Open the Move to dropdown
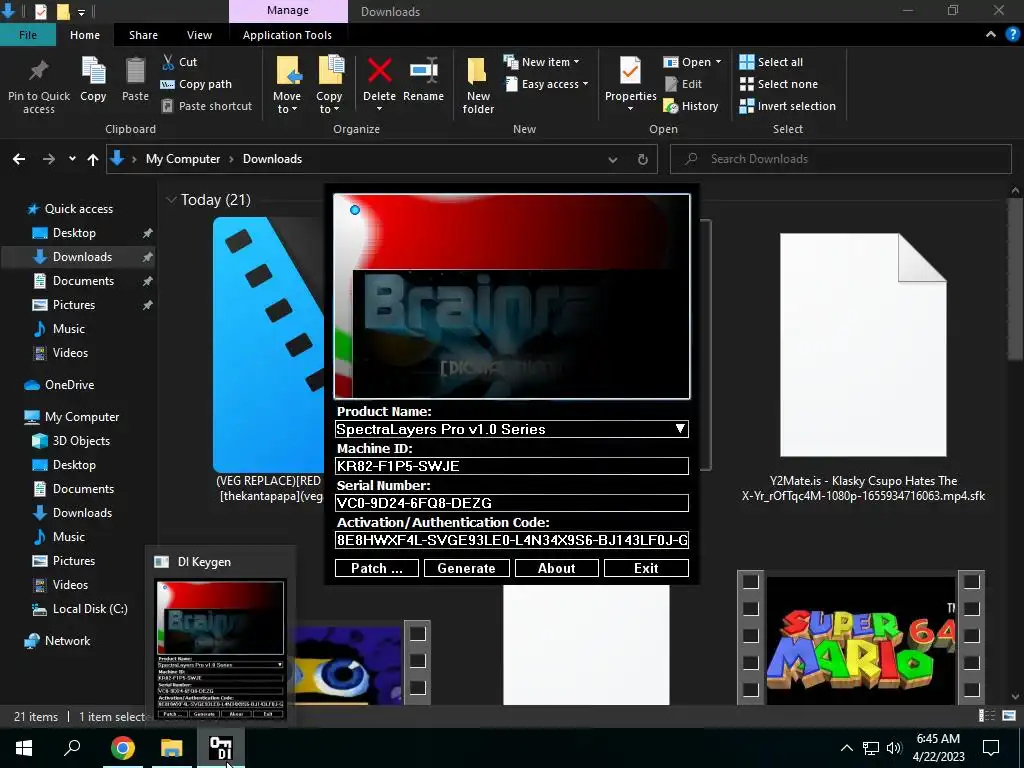The height and width of the screenshot is (768, 1024). coord(287,103)
